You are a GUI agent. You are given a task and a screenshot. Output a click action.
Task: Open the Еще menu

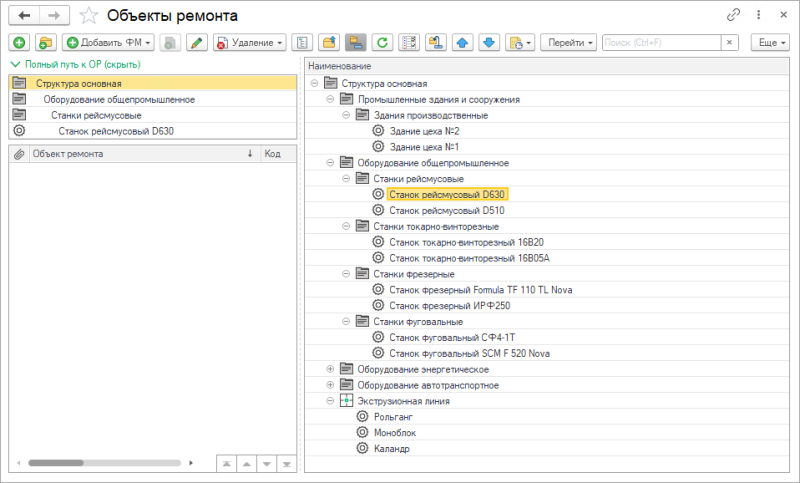tap(770, 42)
